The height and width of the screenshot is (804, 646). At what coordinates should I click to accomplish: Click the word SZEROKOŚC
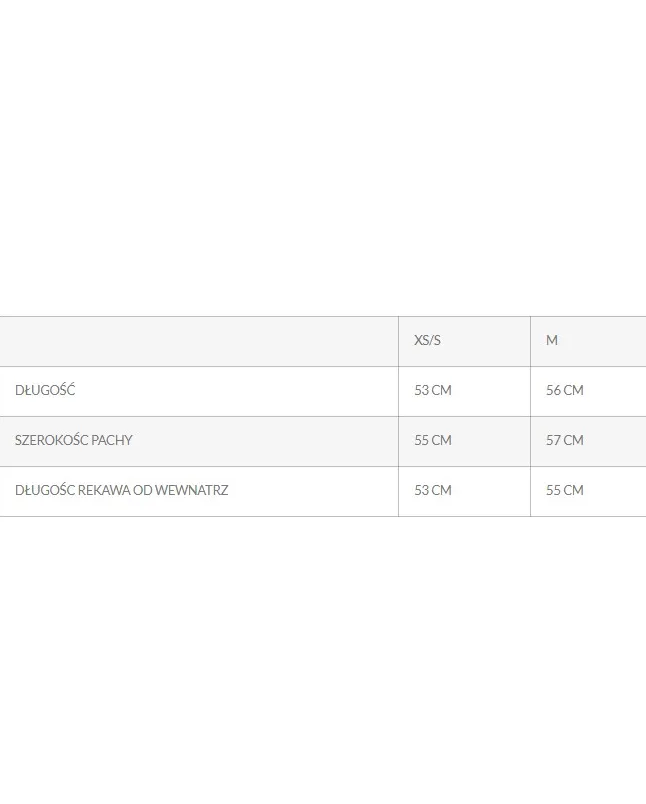51,440
